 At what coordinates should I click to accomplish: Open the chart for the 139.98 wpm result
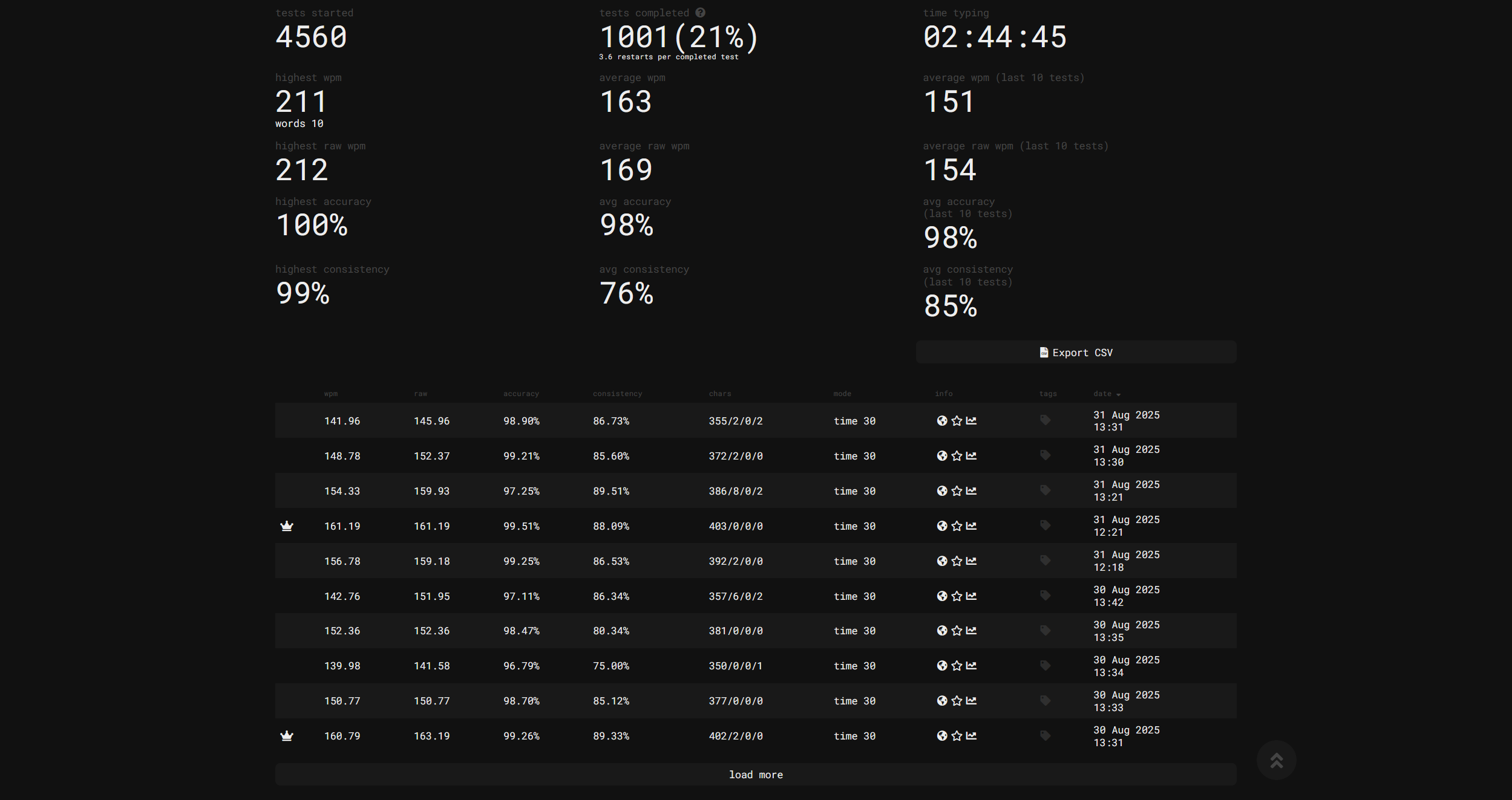pyautogui.click(x=971, y=666)
